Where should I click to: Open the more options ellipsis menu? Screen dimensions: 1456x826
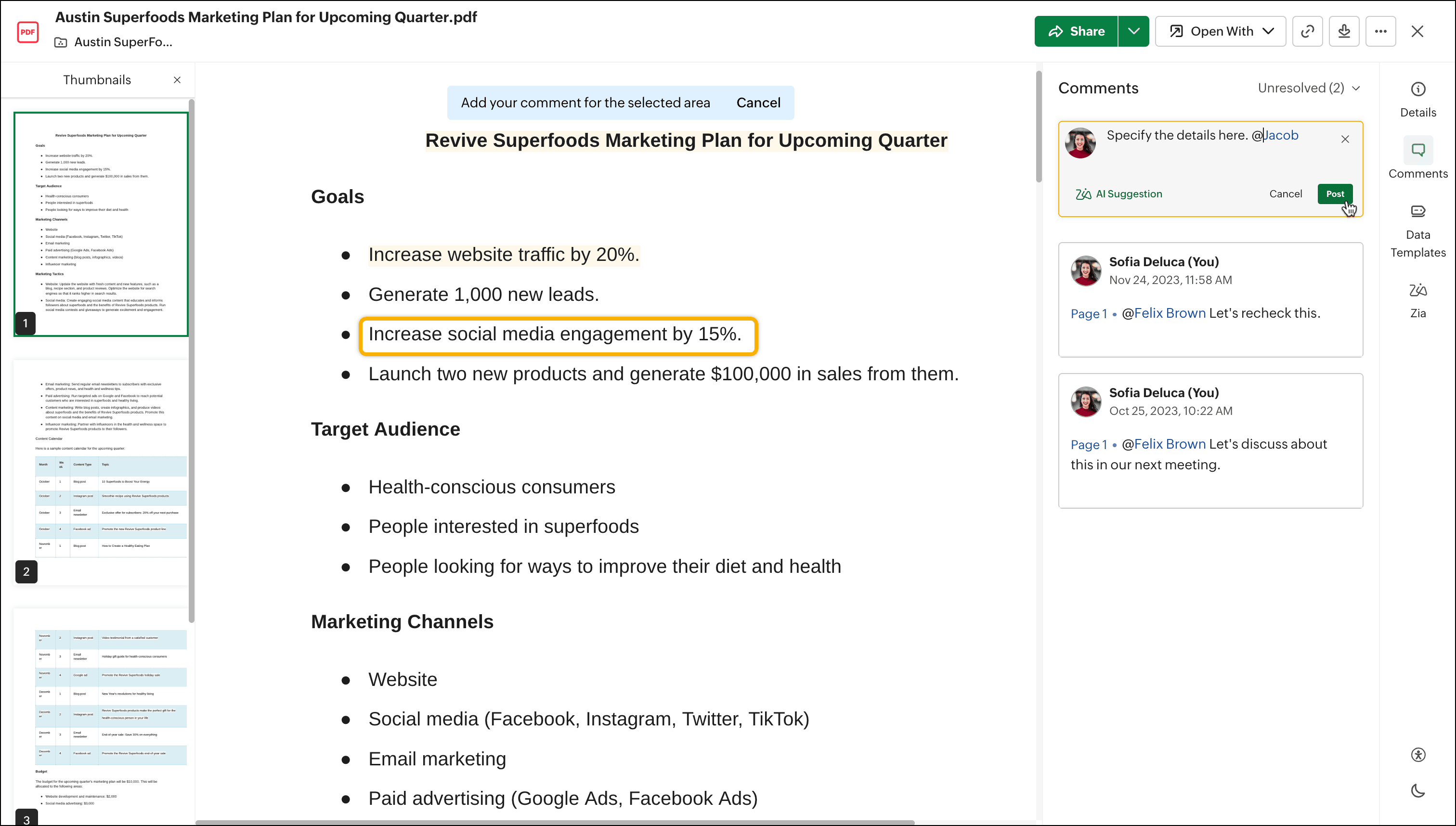click(x=1380, y=31)
